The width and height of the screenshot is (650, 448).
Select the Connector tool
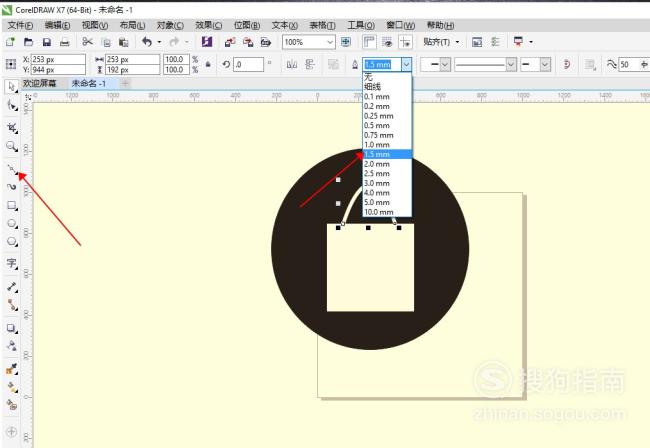pos(12,305)
